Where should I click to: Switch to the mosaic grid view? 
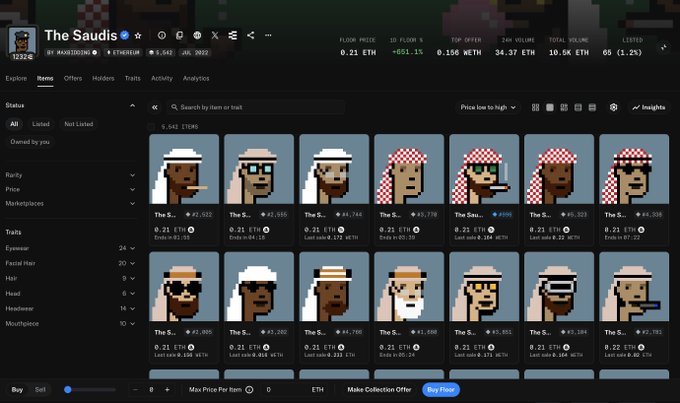(x=564, y=107)
